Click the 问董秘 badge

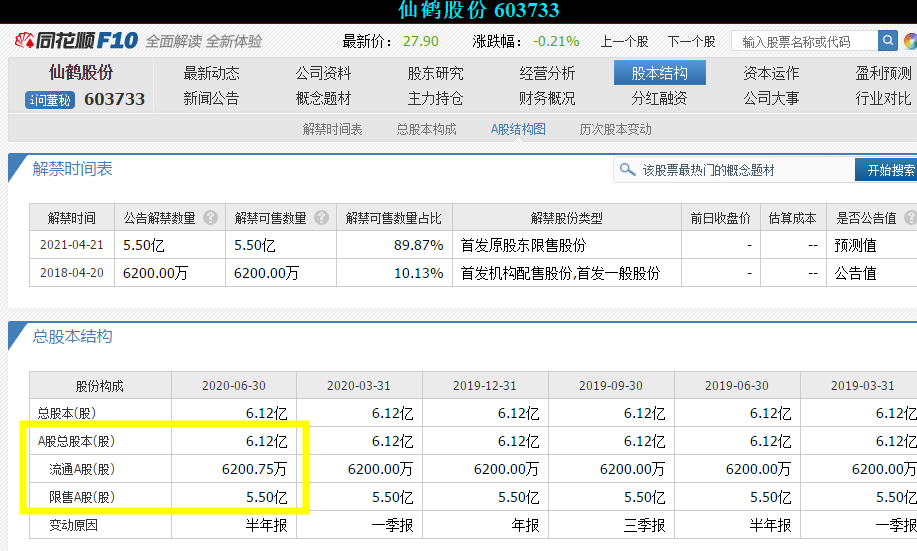[50, 100]
